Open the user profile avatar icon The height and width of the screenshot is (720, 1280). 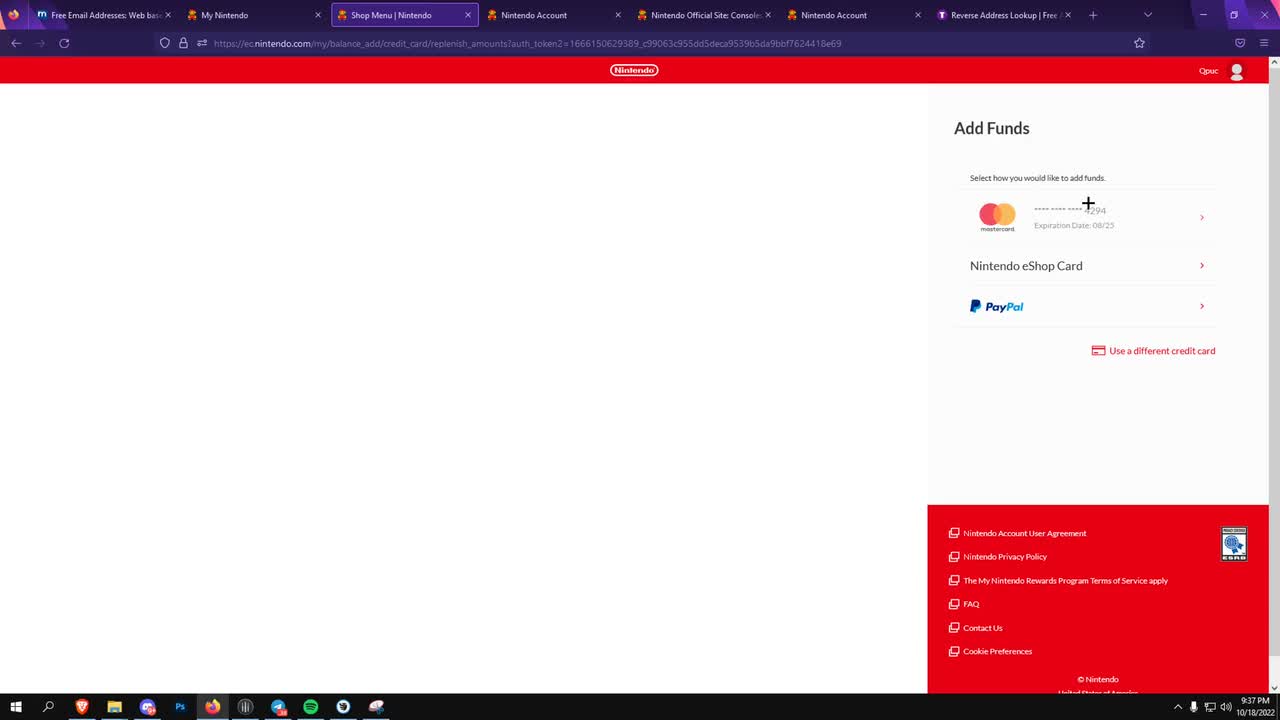pyautogui.click(x=1236, y=71)
